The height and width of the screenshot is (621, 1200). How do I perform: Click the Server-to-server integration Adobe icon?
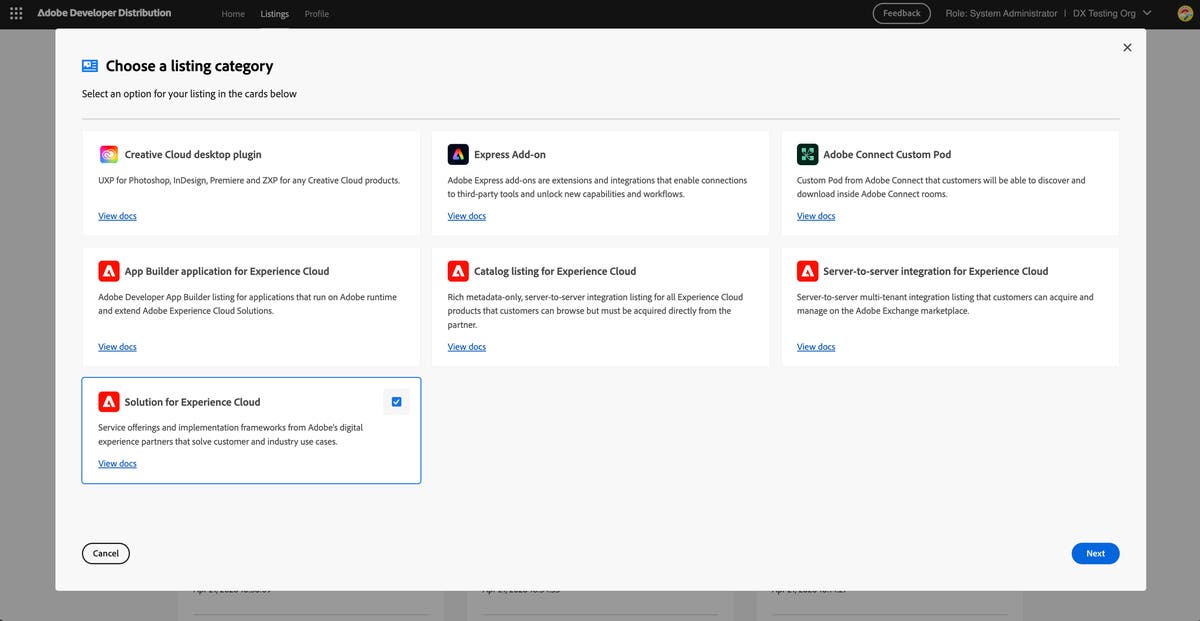tap(807, 271)
